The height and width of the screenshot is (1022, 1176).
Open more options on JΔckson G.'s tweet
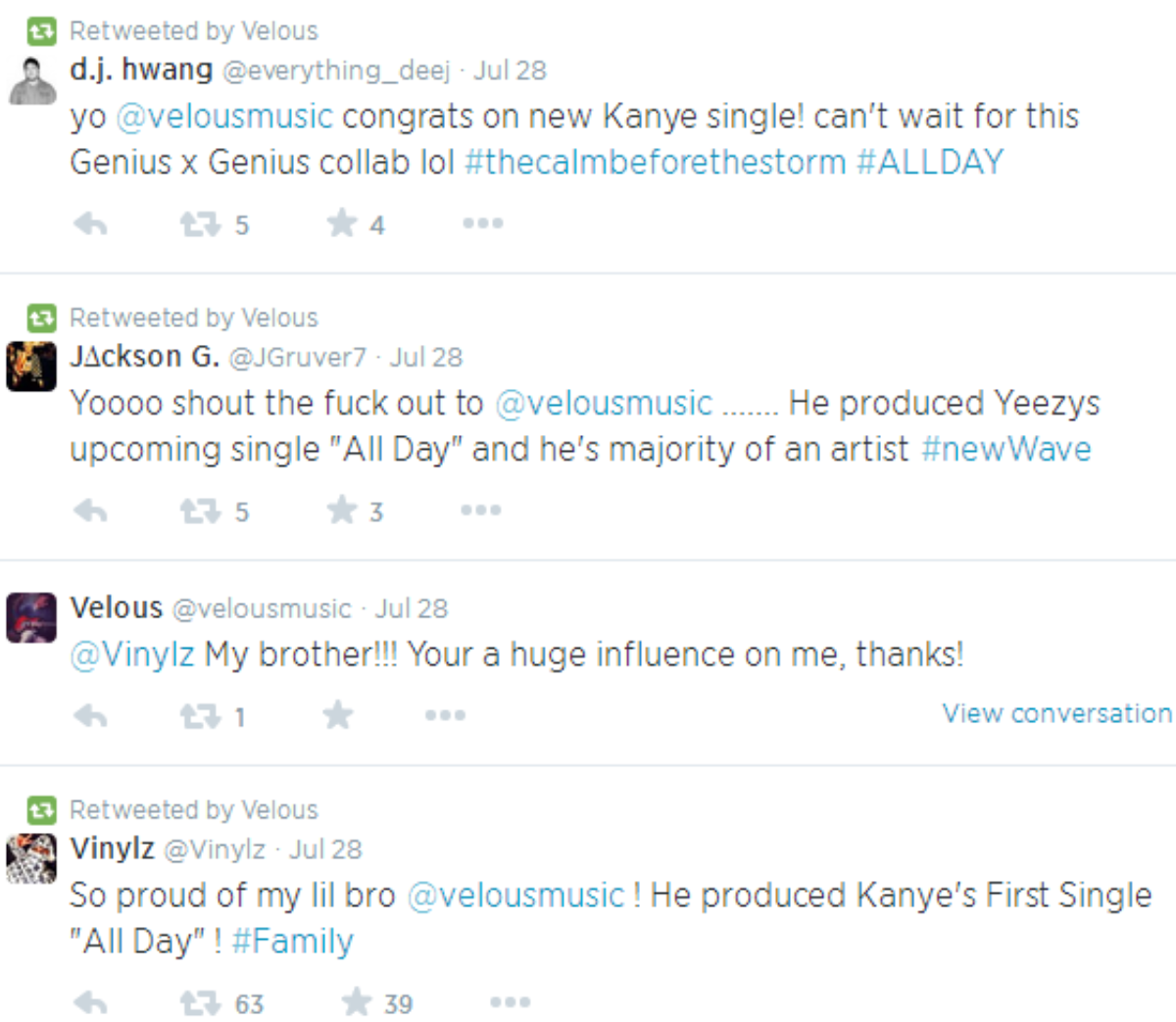(x=481, y=510)
